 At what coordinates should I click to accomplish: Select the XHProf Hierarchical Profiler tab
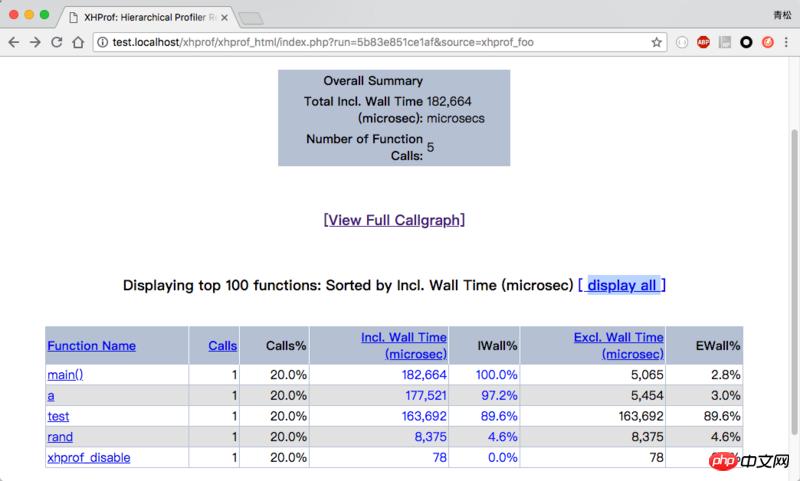point(150,16)
